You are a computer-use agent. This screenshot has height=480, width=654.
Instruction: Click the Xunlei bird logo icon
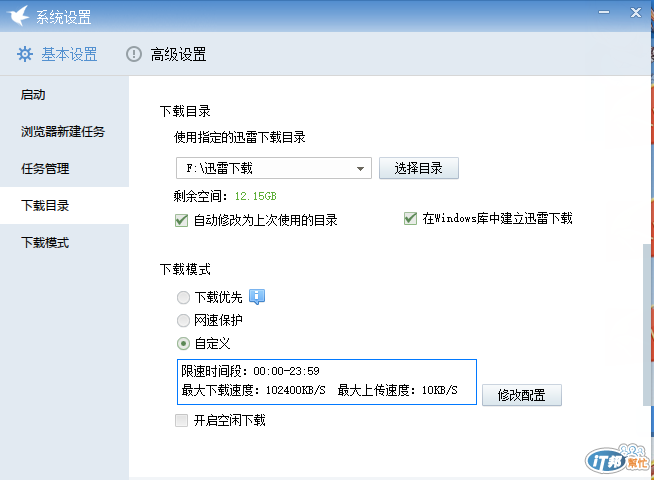(x=18, y=15)
